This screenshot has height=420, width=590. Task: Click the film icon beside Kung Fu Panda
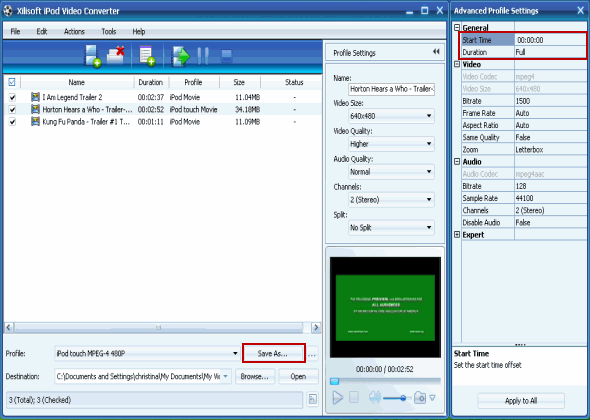[35, 121]
